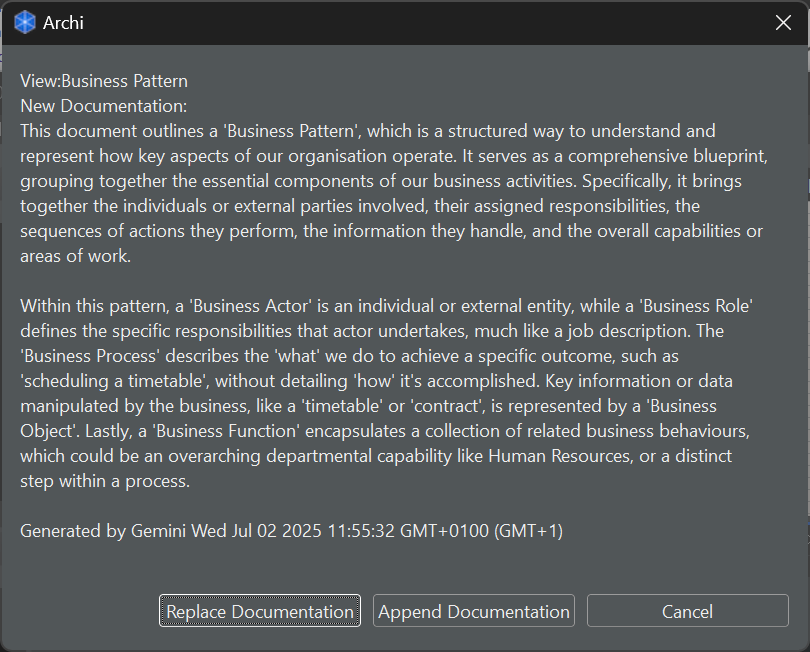Click Replace Documentation button

(260, 611)
